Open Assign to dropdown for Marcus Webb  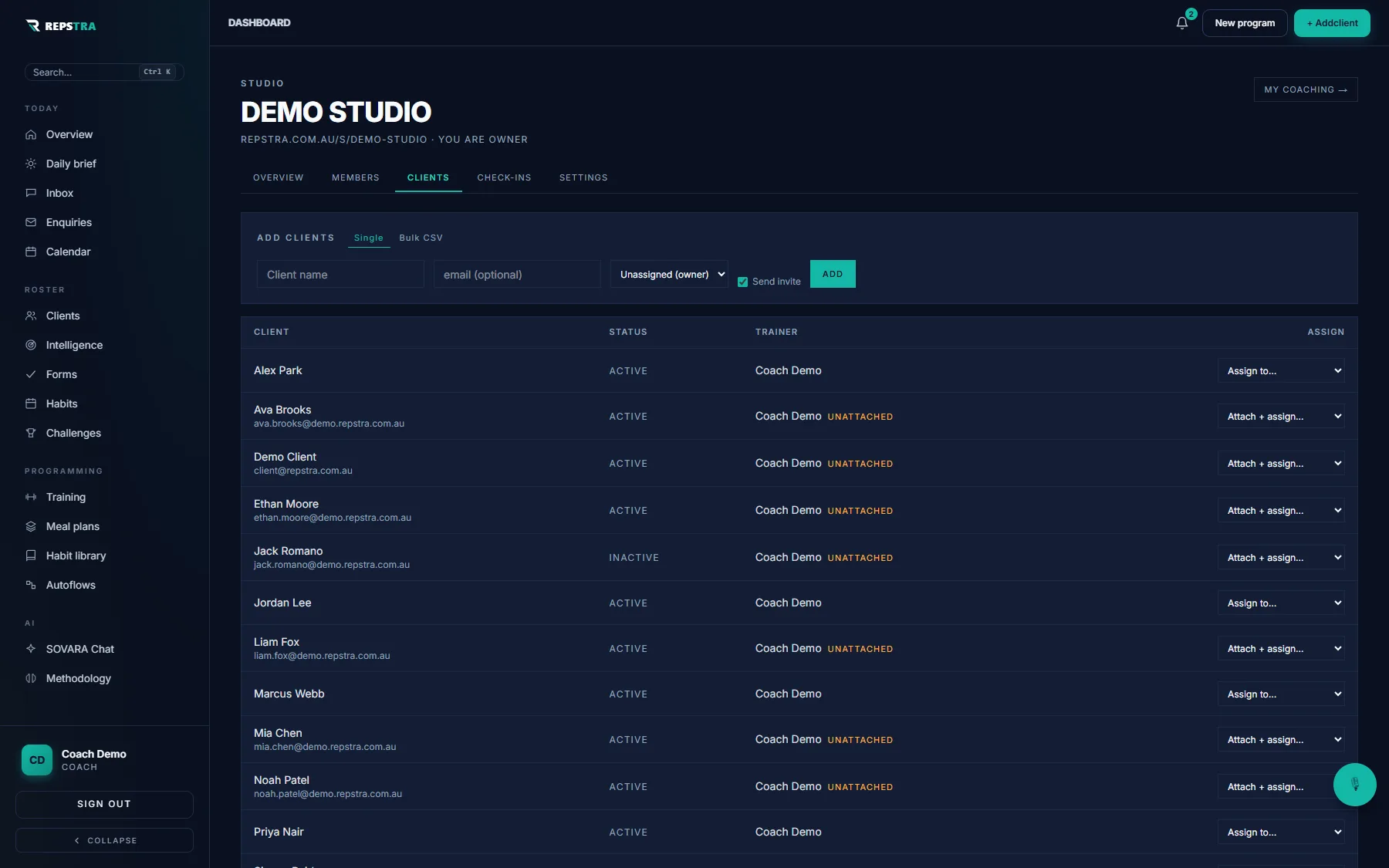tap(1281, 694)
